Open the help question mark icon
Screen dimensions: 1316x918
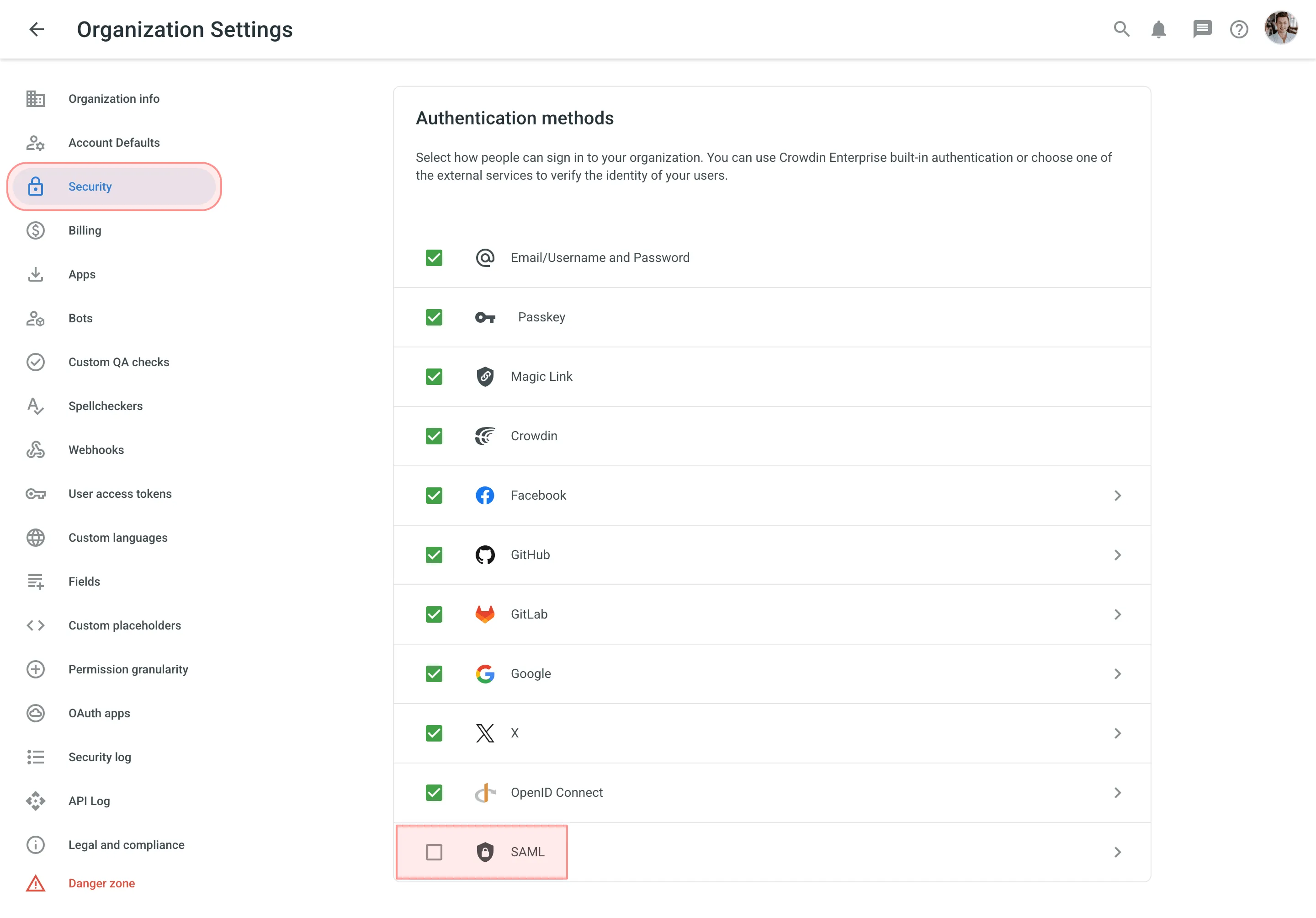(x=1239, y=29)
